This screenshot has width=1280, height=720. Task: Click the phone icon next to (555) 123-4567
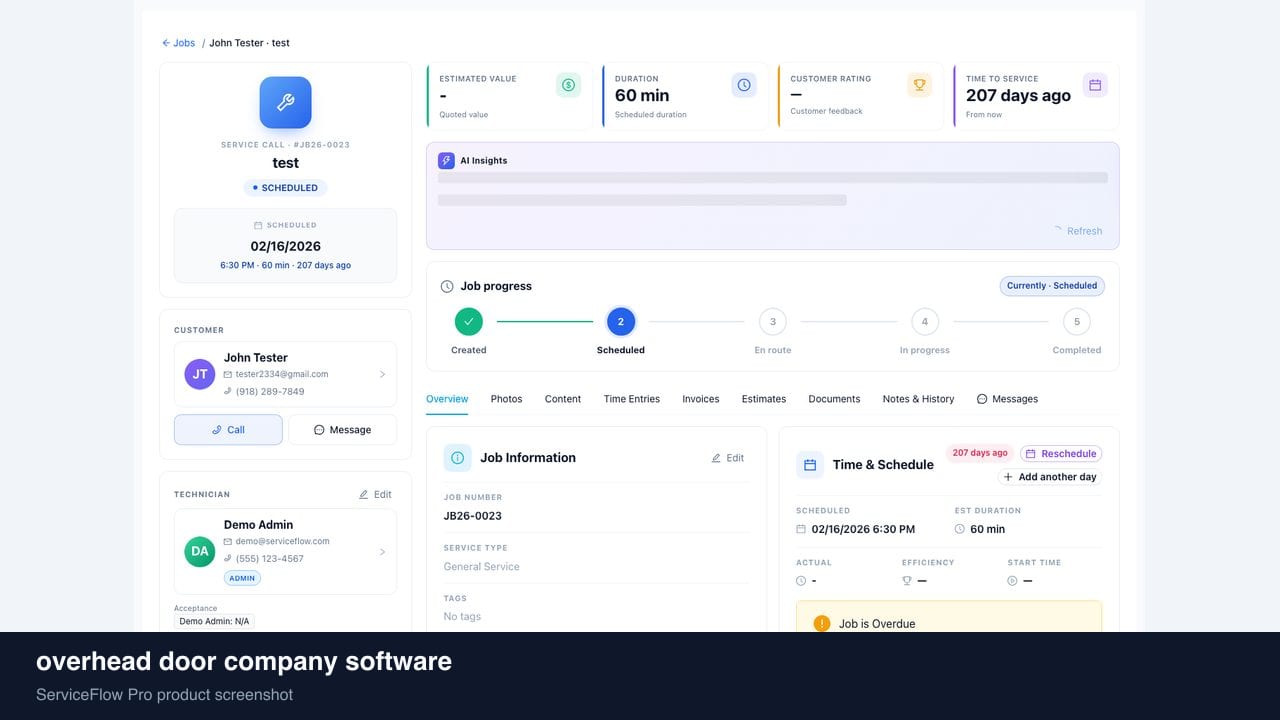tap(228, 558)
